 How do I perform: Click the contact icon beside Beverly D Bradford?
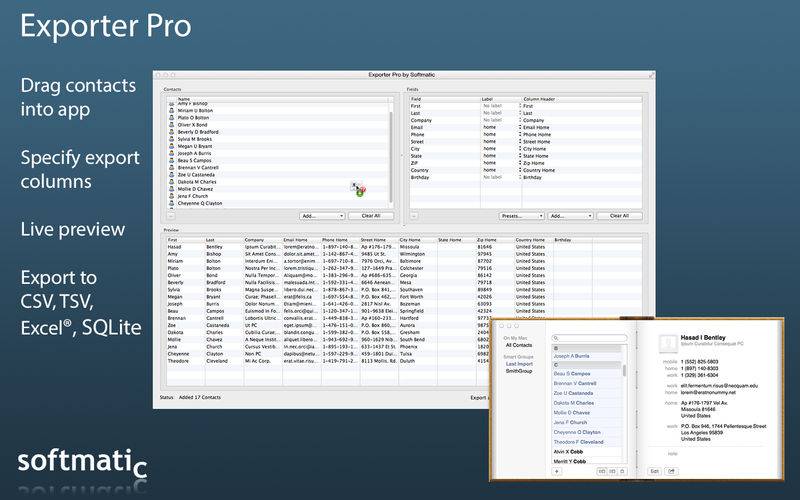(171, 132)
